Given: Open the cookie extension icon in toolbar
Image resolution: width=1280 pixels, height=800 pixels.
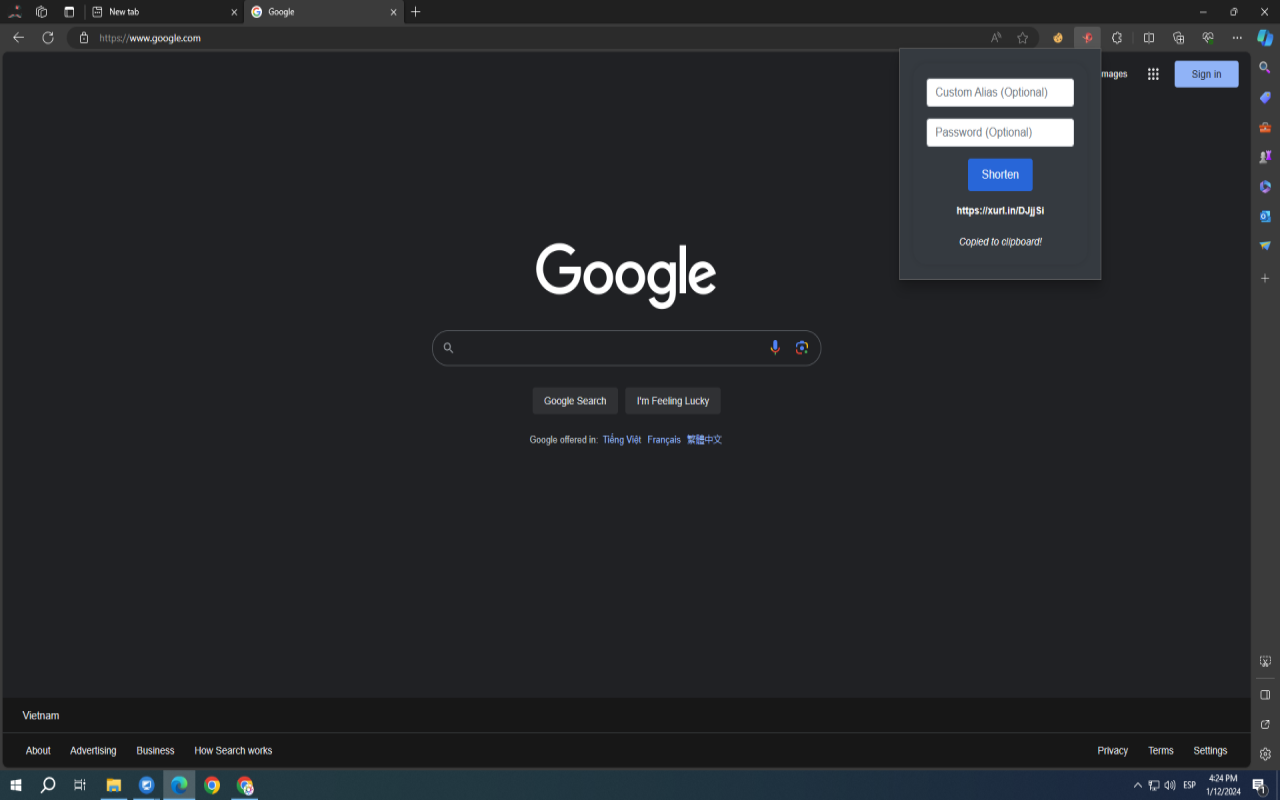Looking at the screenshot, I should (x=1058, y=38).
